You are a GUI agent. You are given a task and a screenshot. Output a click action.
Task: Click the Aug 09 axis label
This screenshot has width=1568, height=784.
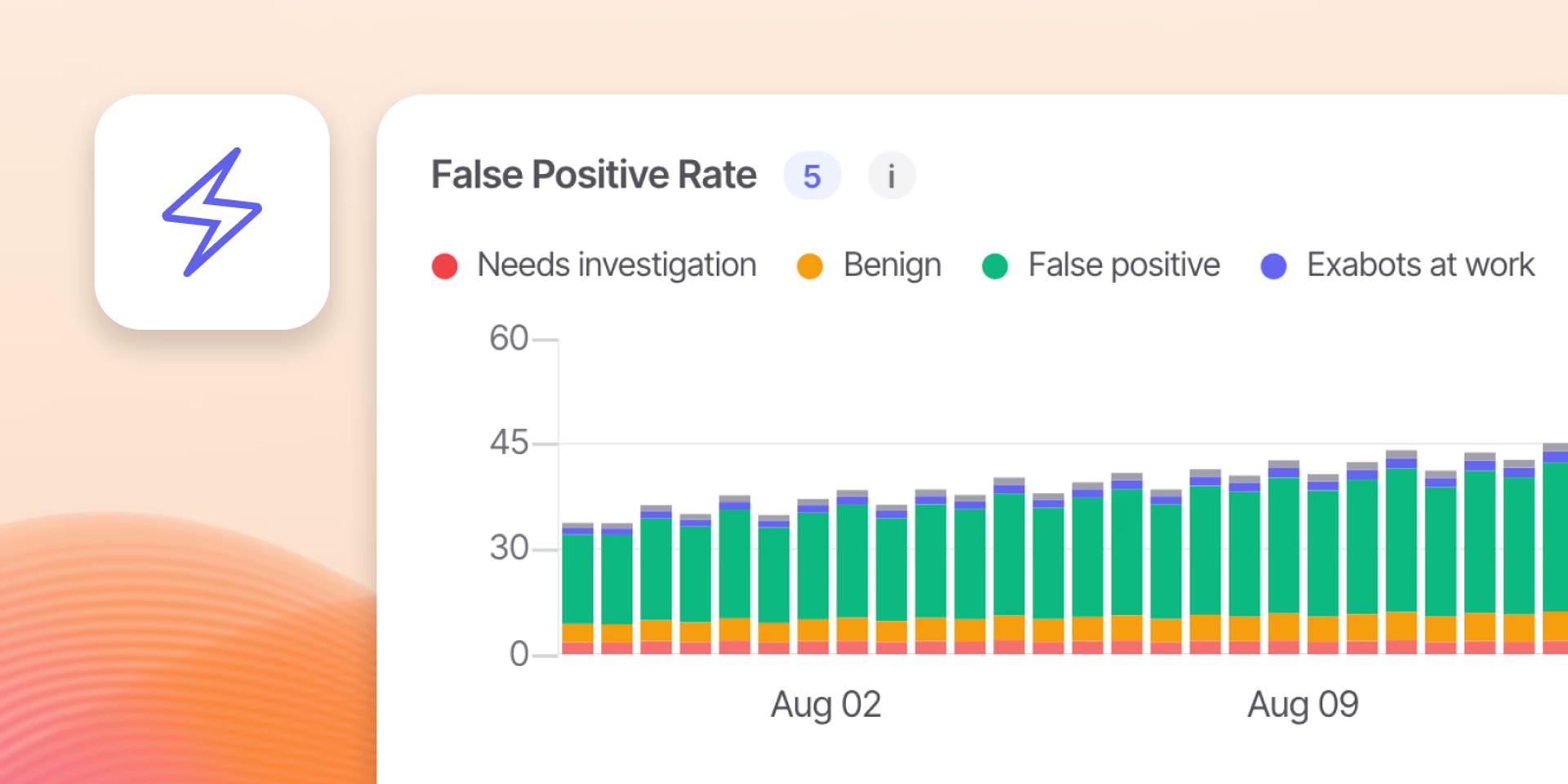click(1303, 705)
